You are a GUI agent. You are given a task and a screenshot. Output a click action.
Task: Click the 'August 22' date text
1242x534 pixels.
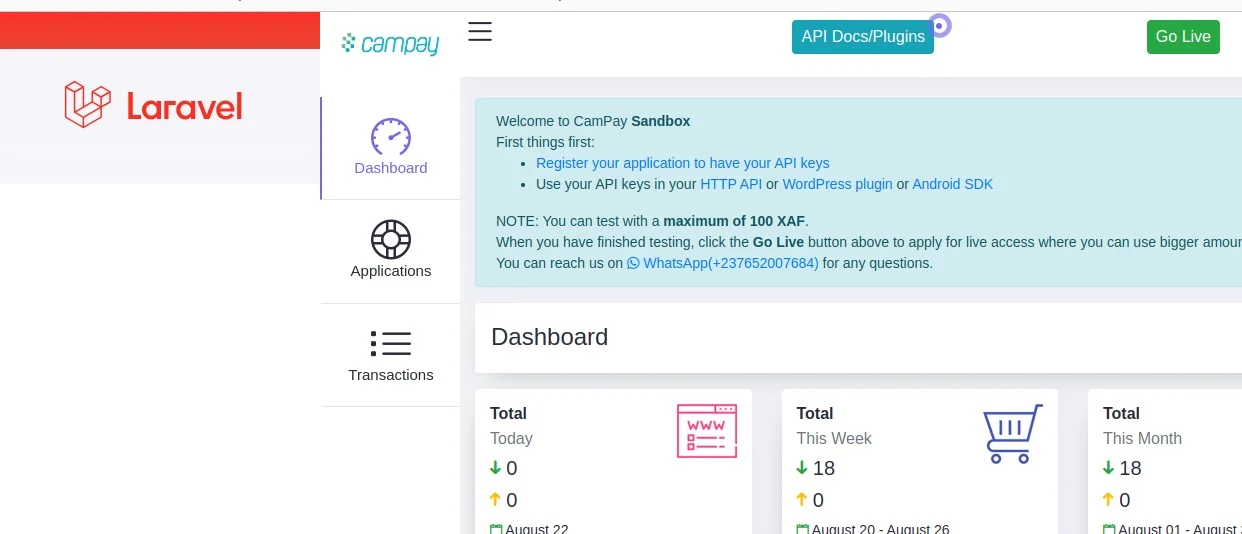click(537, 529)
